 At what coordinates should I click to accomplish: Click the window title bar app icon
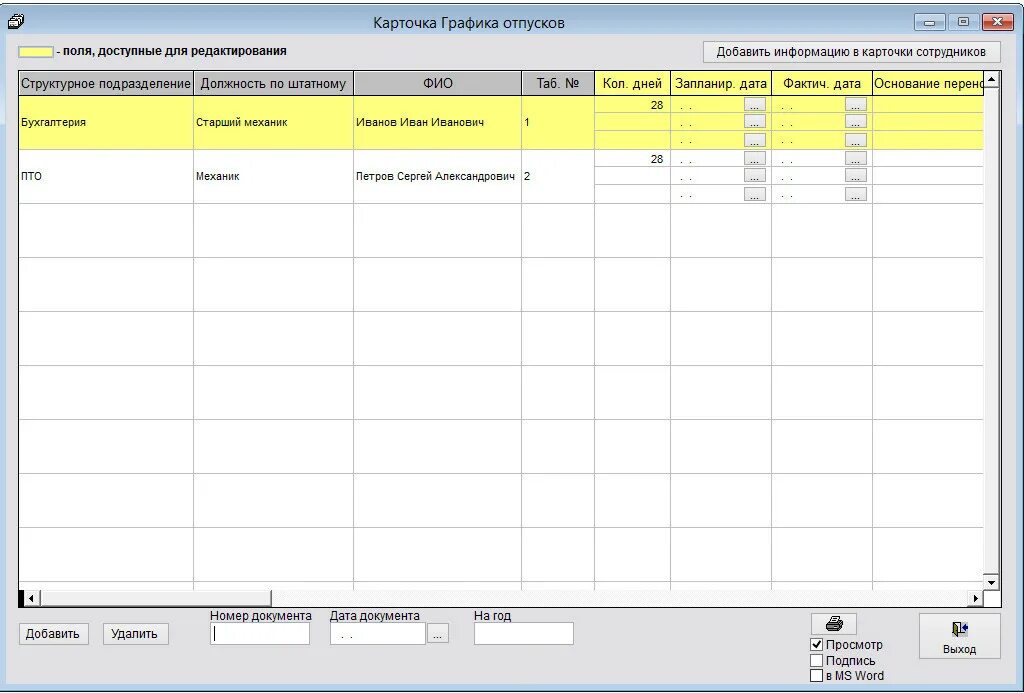[x=16, y=22]
